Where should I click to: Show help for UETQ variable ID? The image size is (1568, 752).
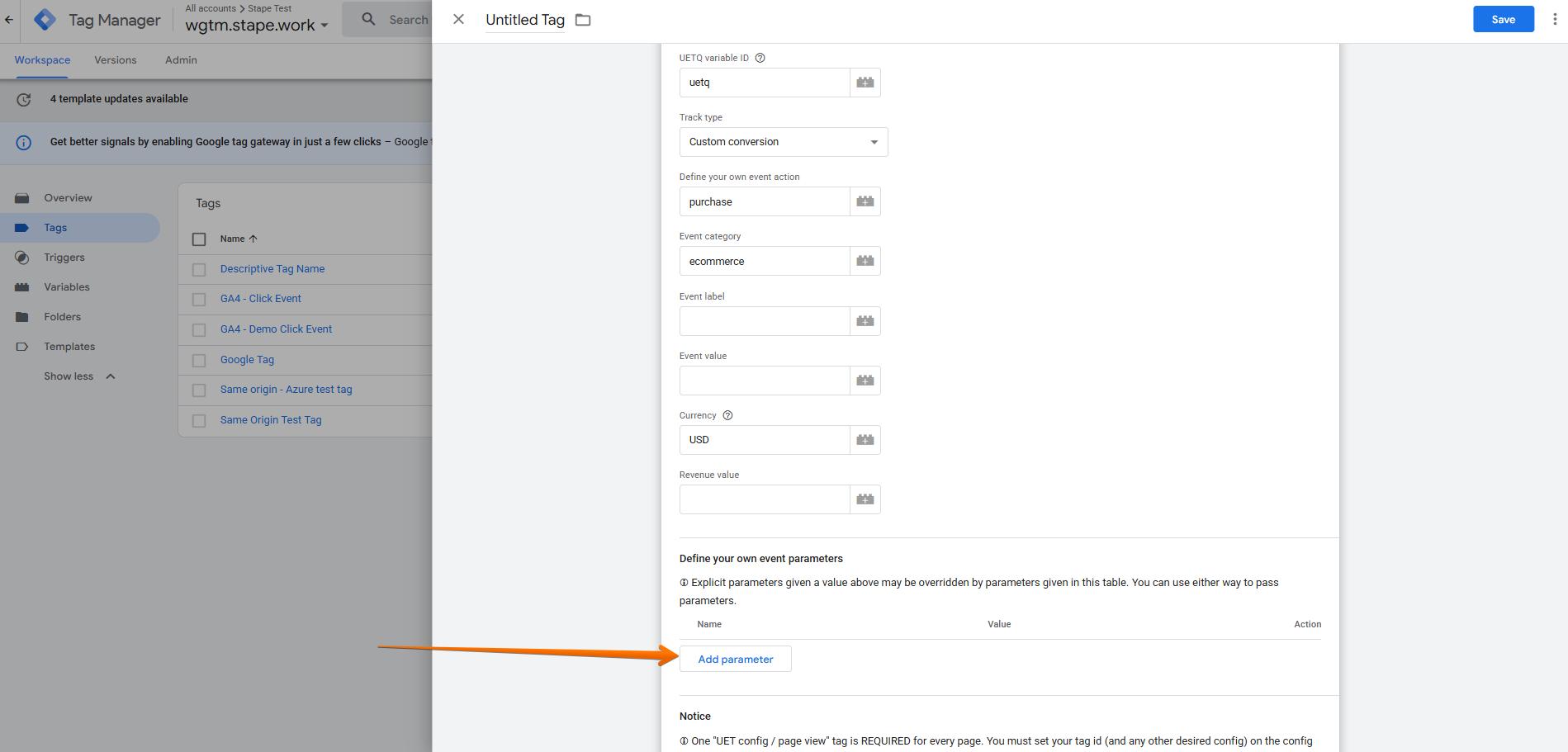coord(760,58)
